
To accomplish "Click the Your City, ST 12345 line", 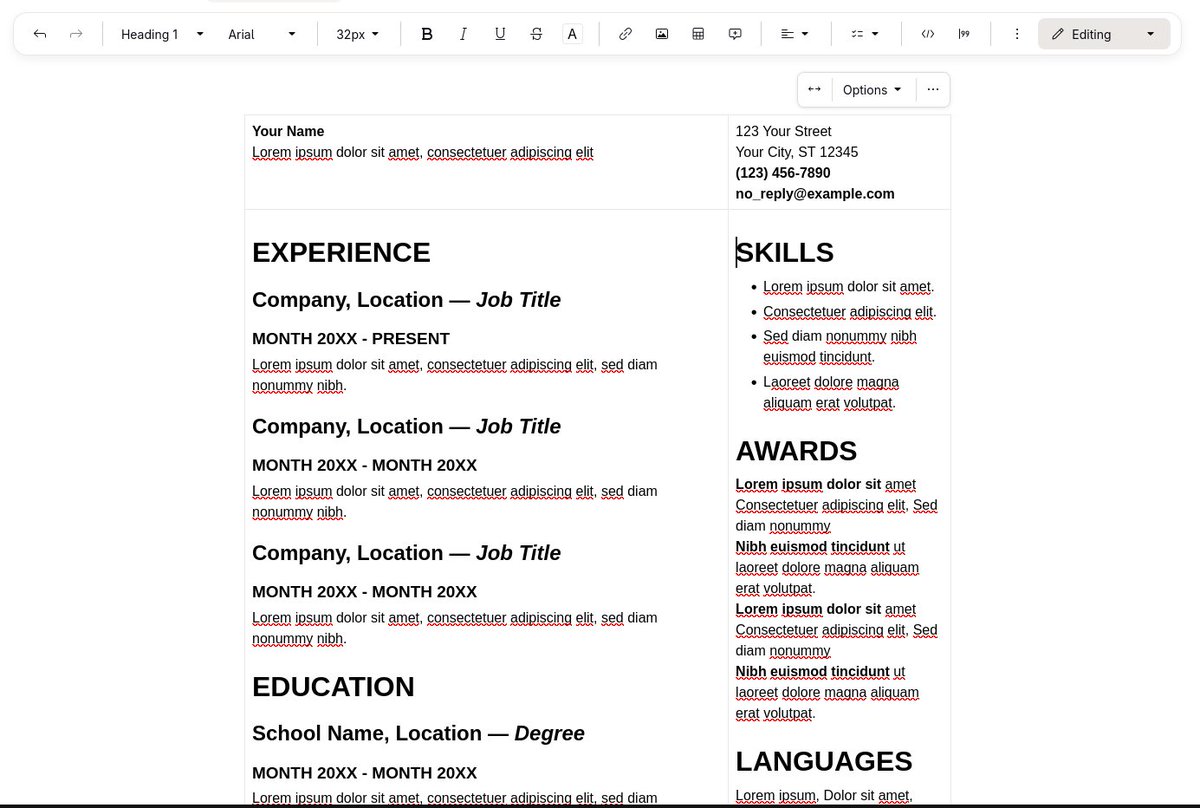I will [797, 152].
